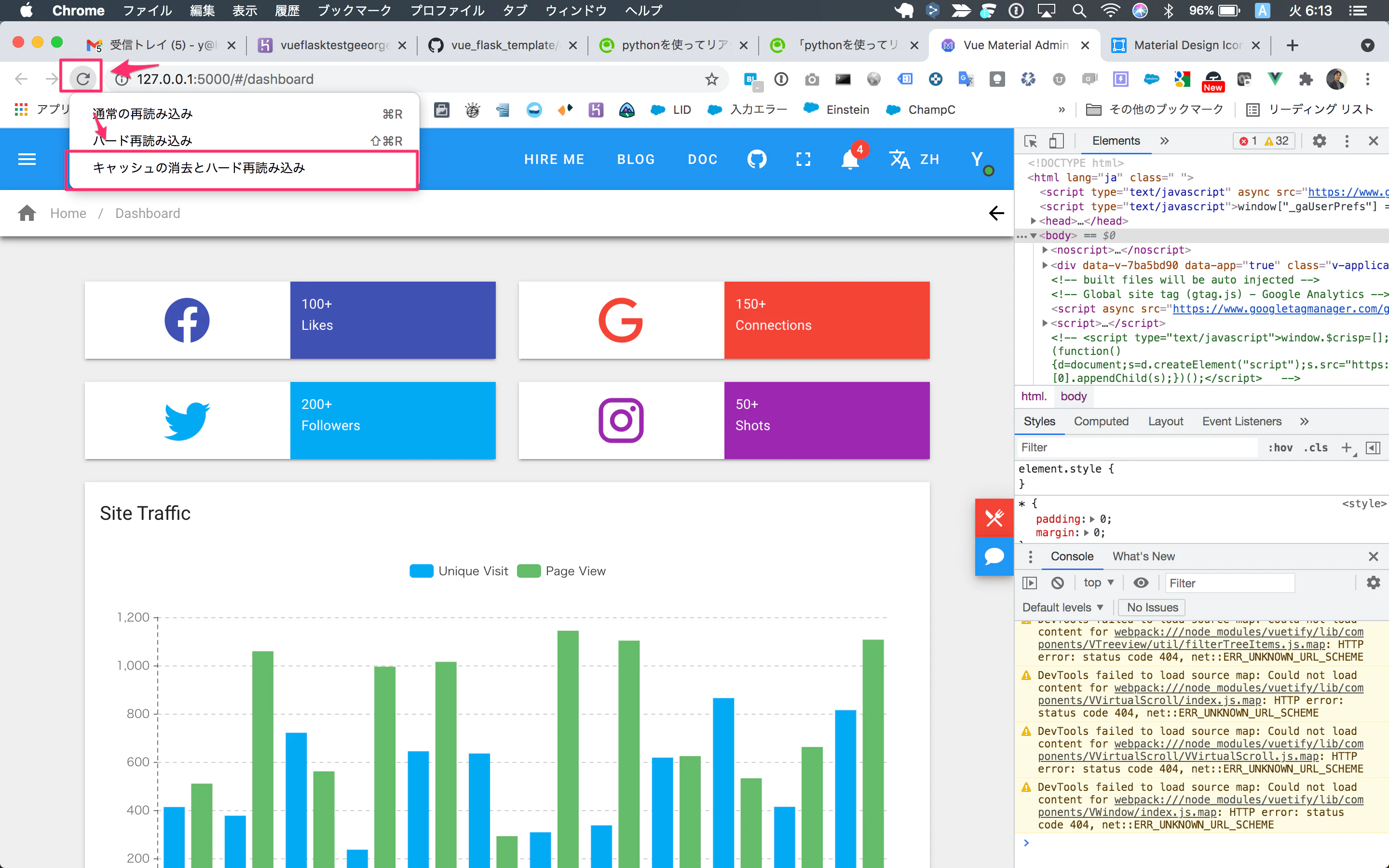Click the styles Filter input field
1389x868 pixels.
[1138, 447]
